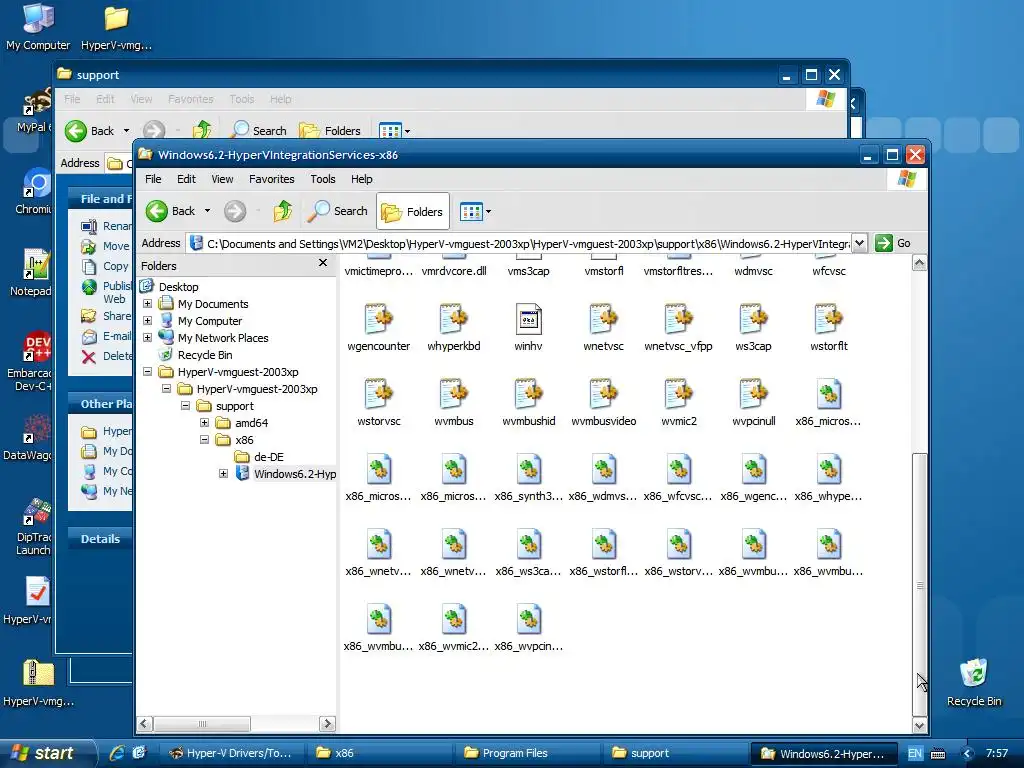Open the Edit menu in front window
1024x768 pixels.
pos(186,179)
